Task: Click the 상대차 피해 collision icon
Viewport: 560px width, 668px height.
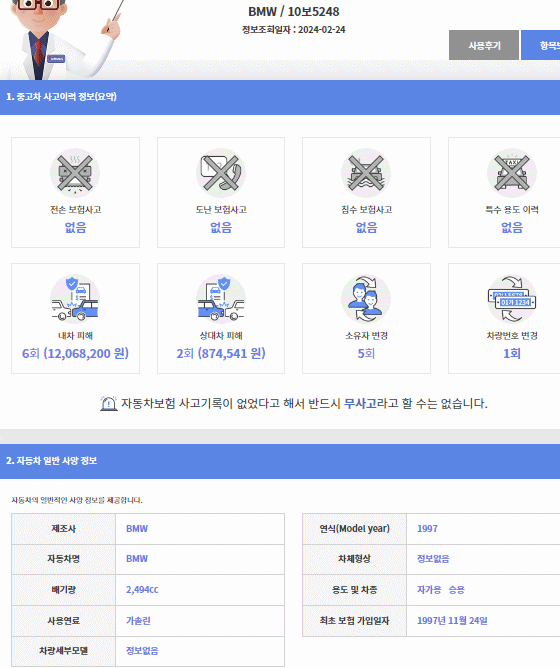Action: (221, 299)
